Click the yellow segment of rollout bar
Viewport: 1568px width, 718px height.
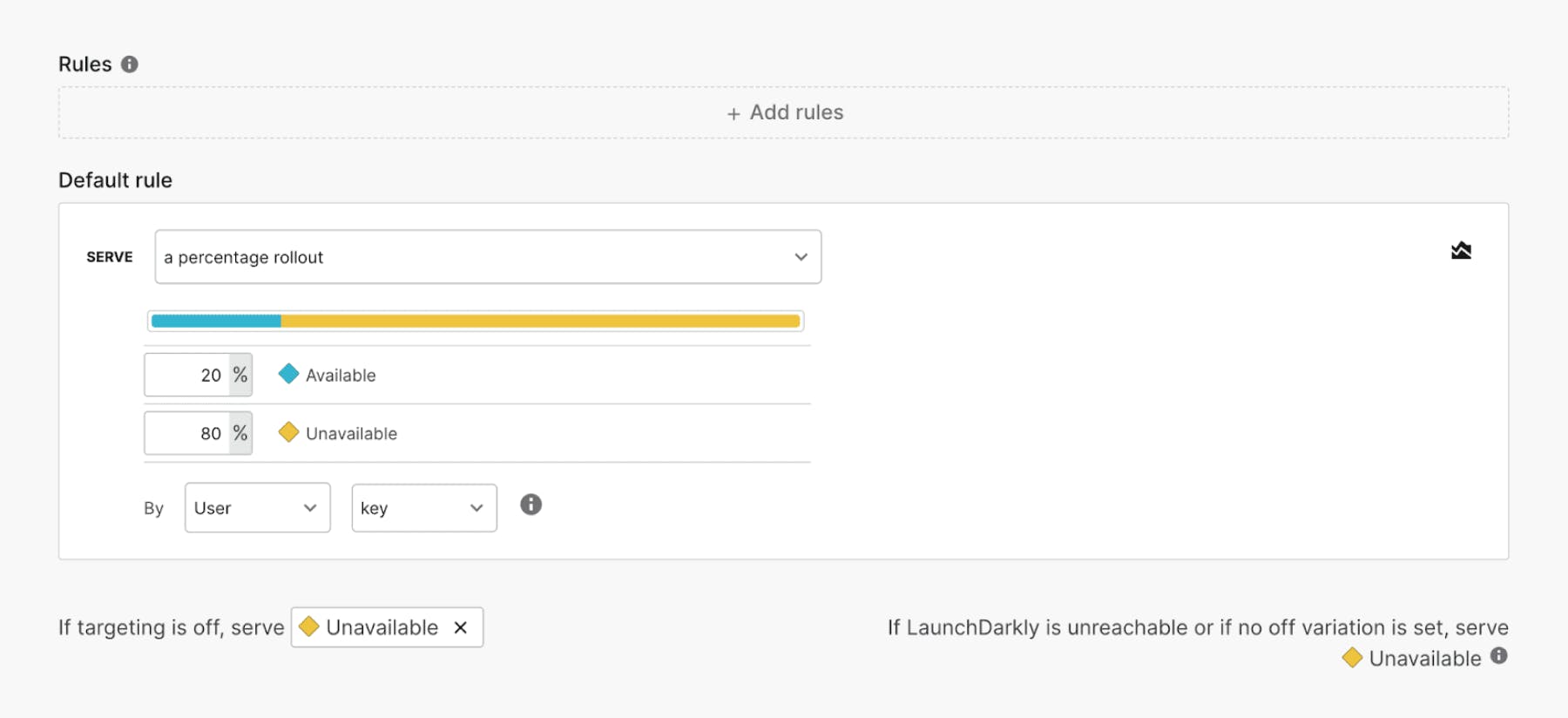(540, 321)
